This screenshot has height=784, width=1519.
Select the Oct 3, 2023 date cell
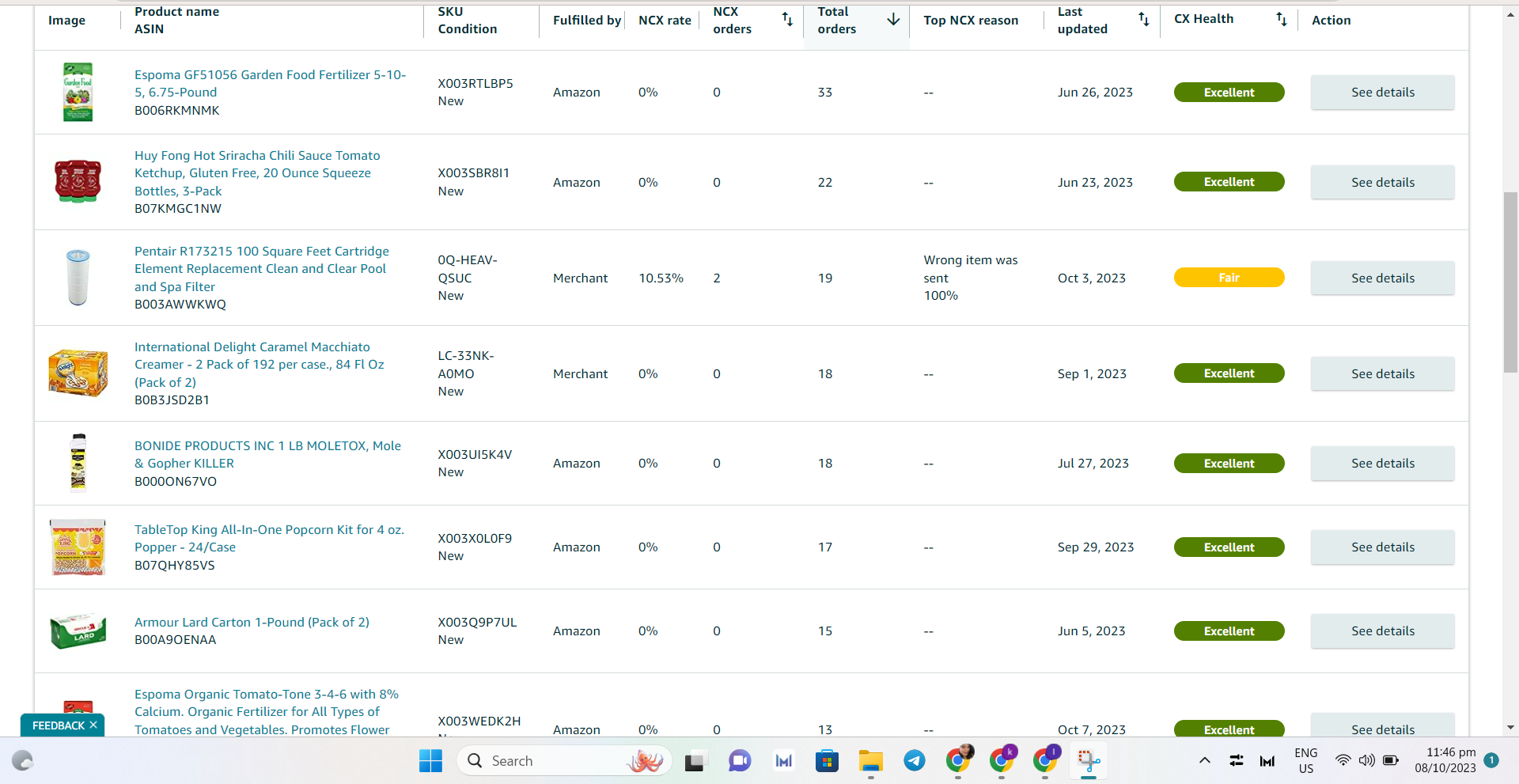tap(1092, 278)
